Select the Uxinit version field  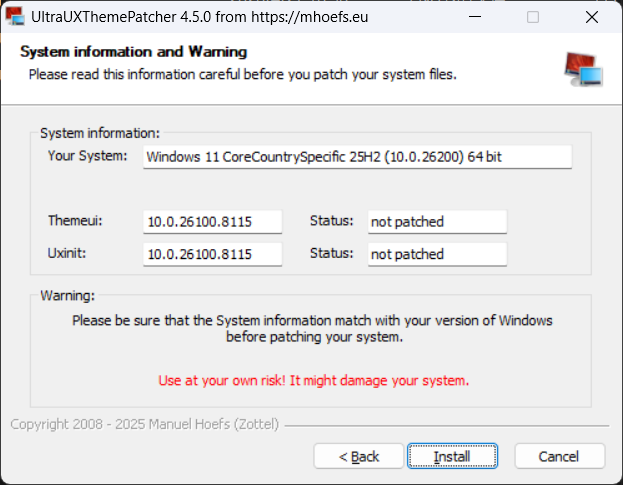[212, 254]
